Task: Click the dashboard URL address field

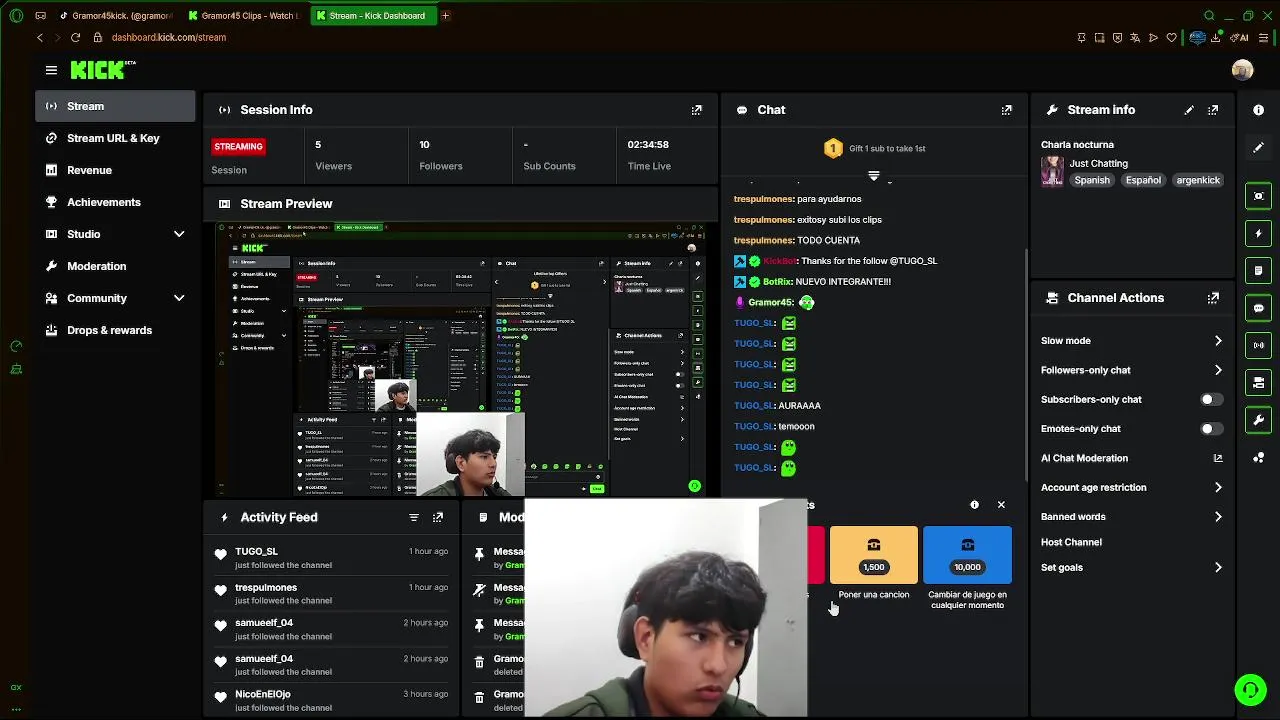Action: [x=169, y=37]
